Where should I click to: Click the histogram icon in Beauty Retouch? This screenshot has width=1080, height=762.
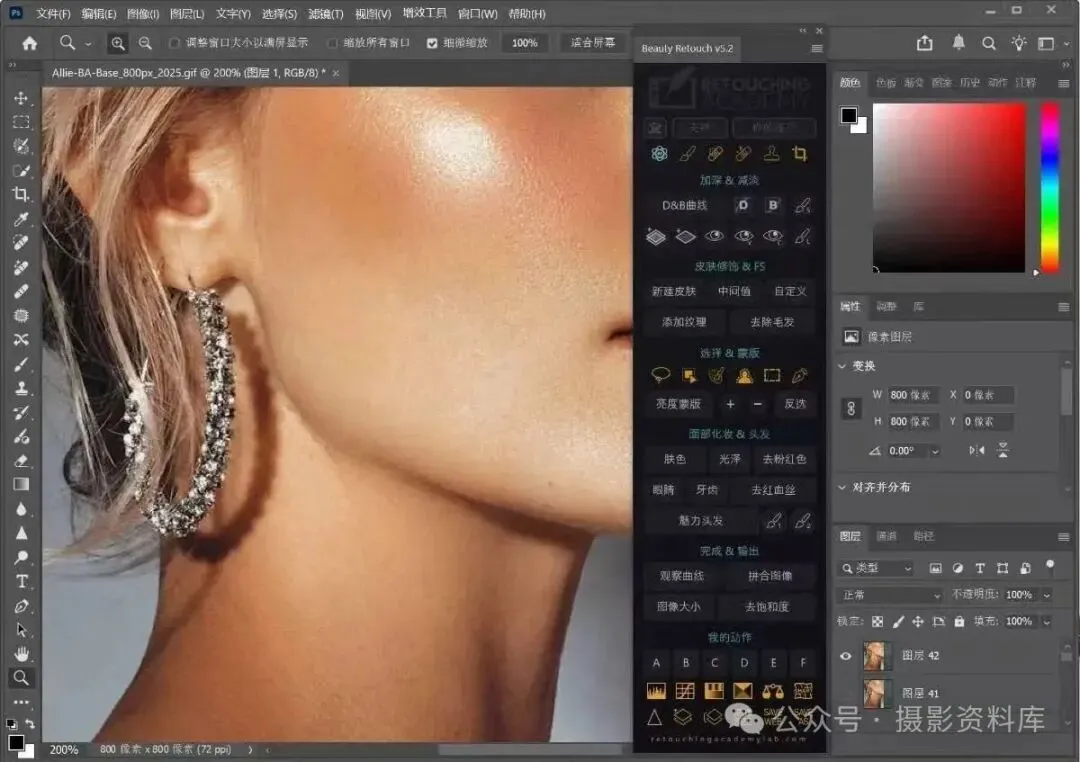click(x=656, y=691)
